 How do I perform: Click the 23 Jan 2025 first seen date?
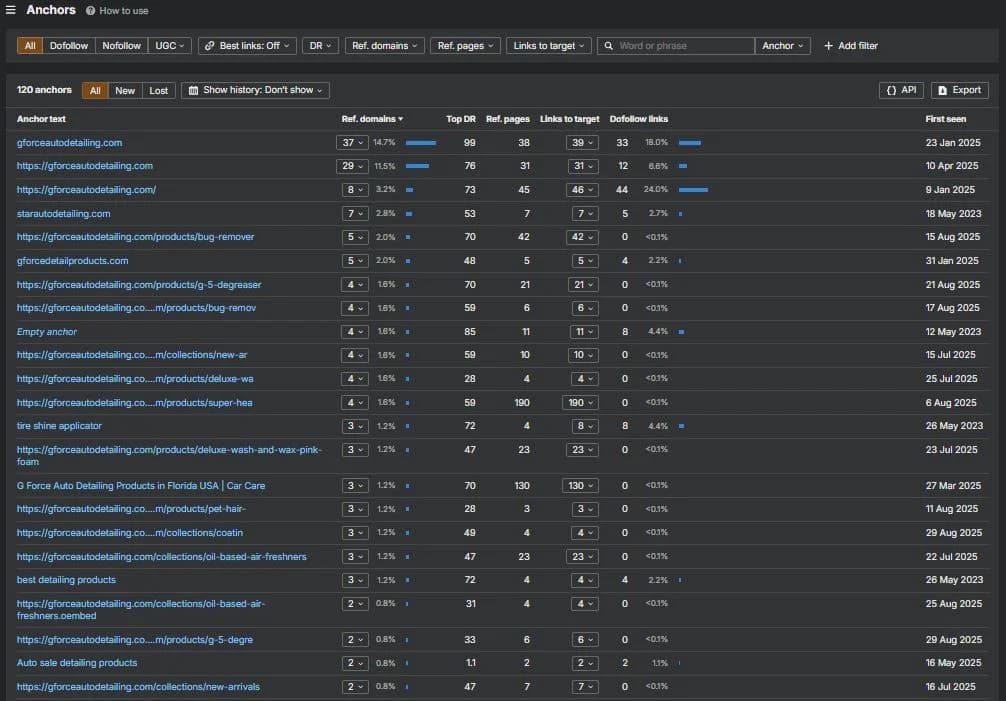click(953, 142)
